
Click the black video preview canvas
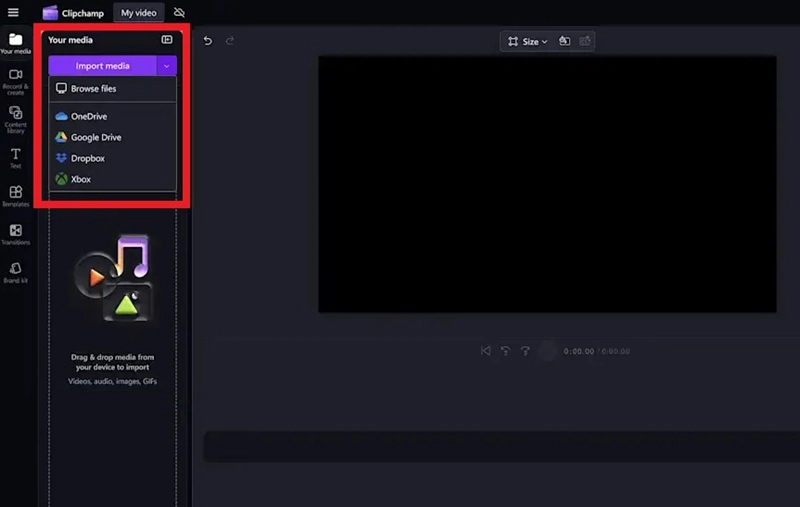coord(547,184)
